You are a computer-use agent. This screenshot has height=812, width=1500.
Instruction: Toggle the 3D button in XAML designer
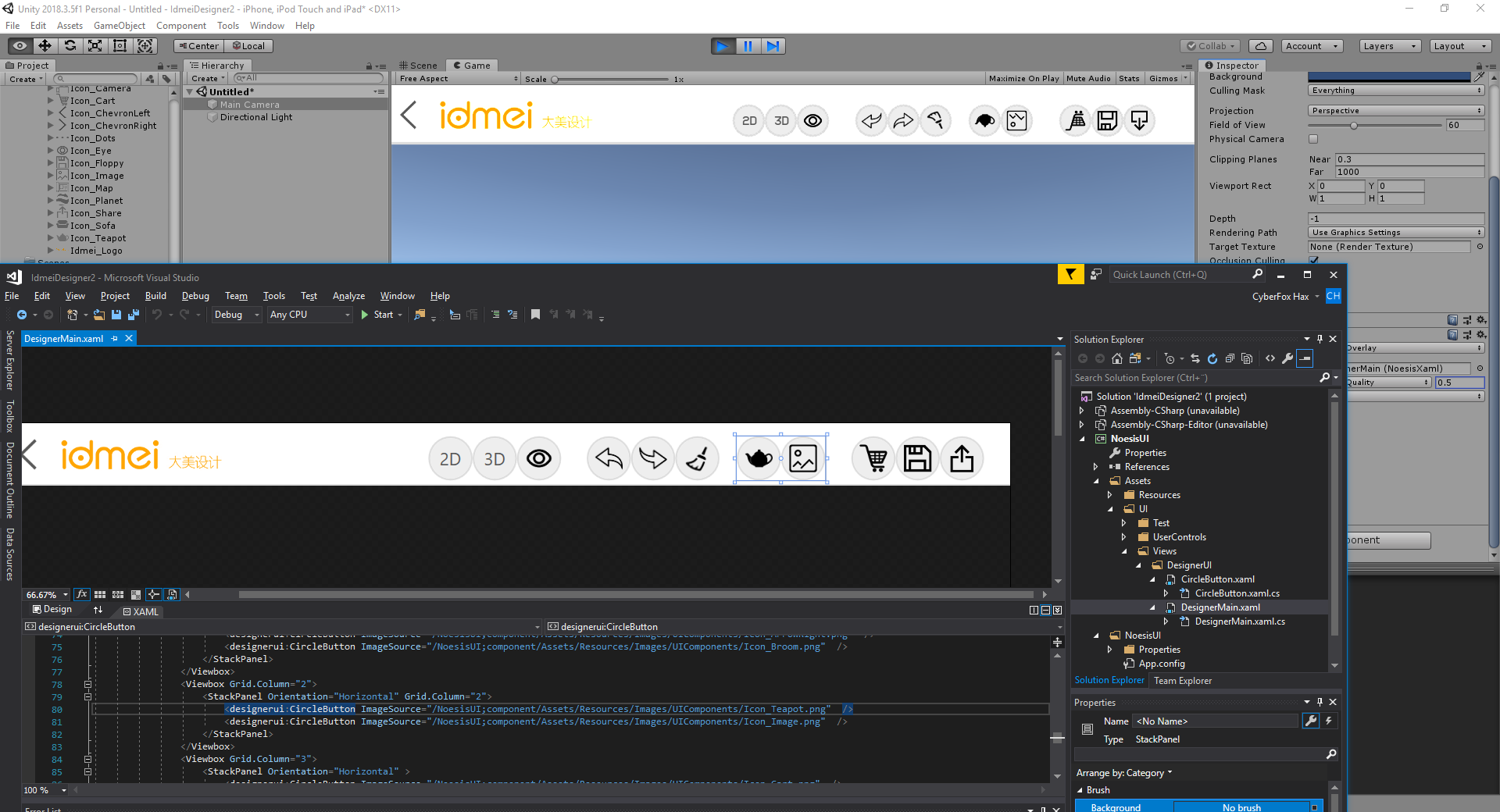coord(495,459)
